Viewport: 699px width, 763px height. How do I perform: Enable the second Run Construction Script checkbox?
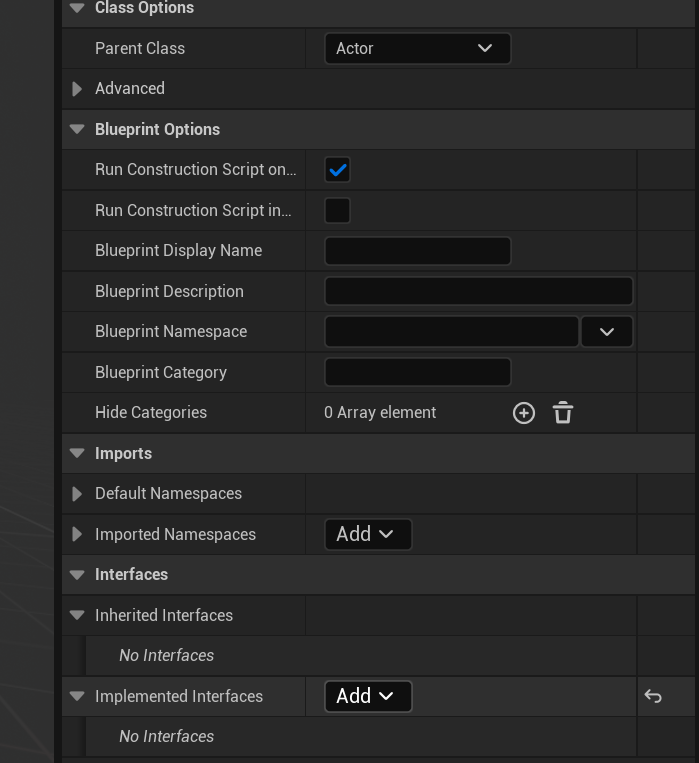tap(338, 211)
